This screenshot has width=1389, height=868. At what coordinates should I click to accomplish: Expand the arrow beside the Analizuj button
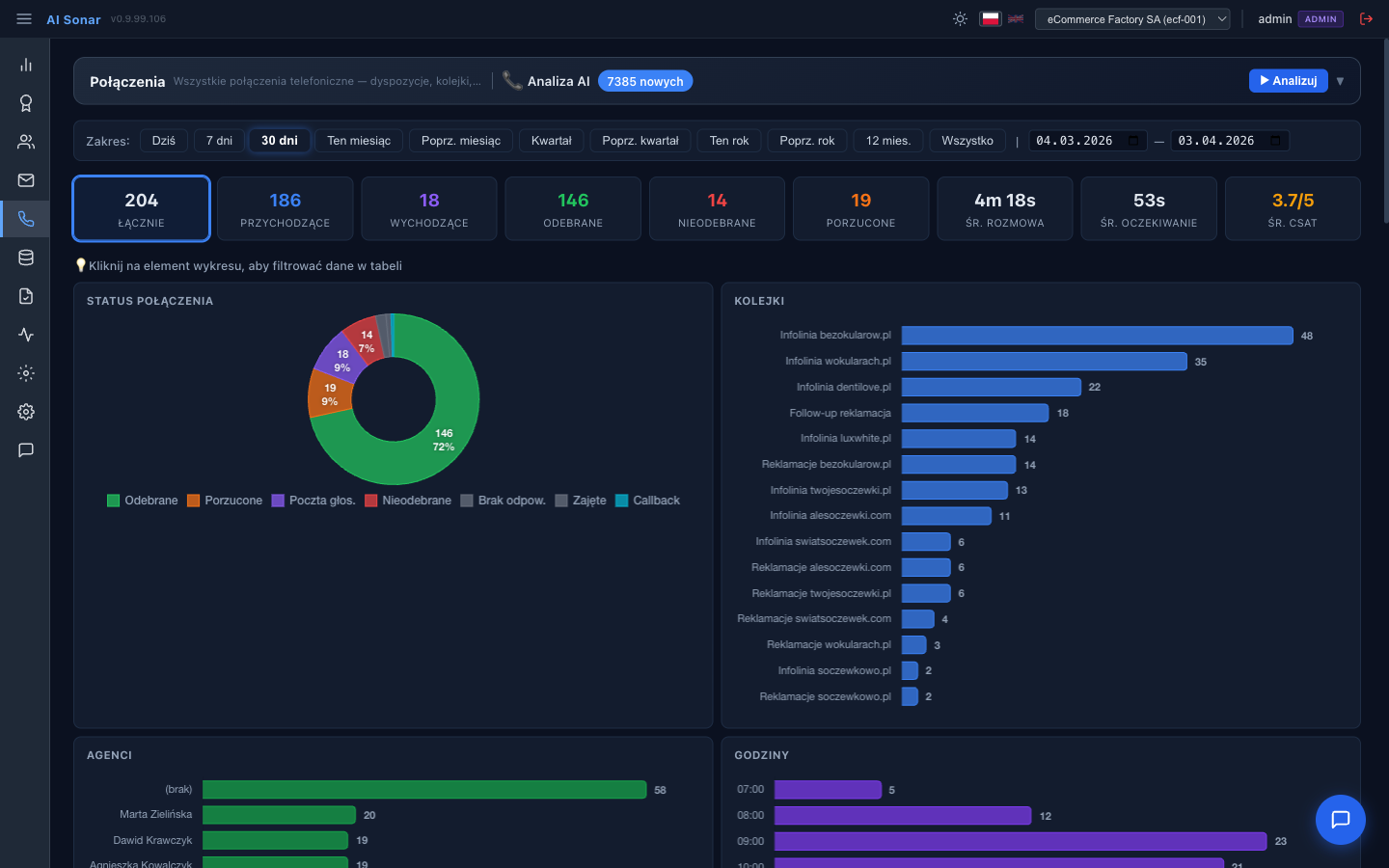(1340, 81)
